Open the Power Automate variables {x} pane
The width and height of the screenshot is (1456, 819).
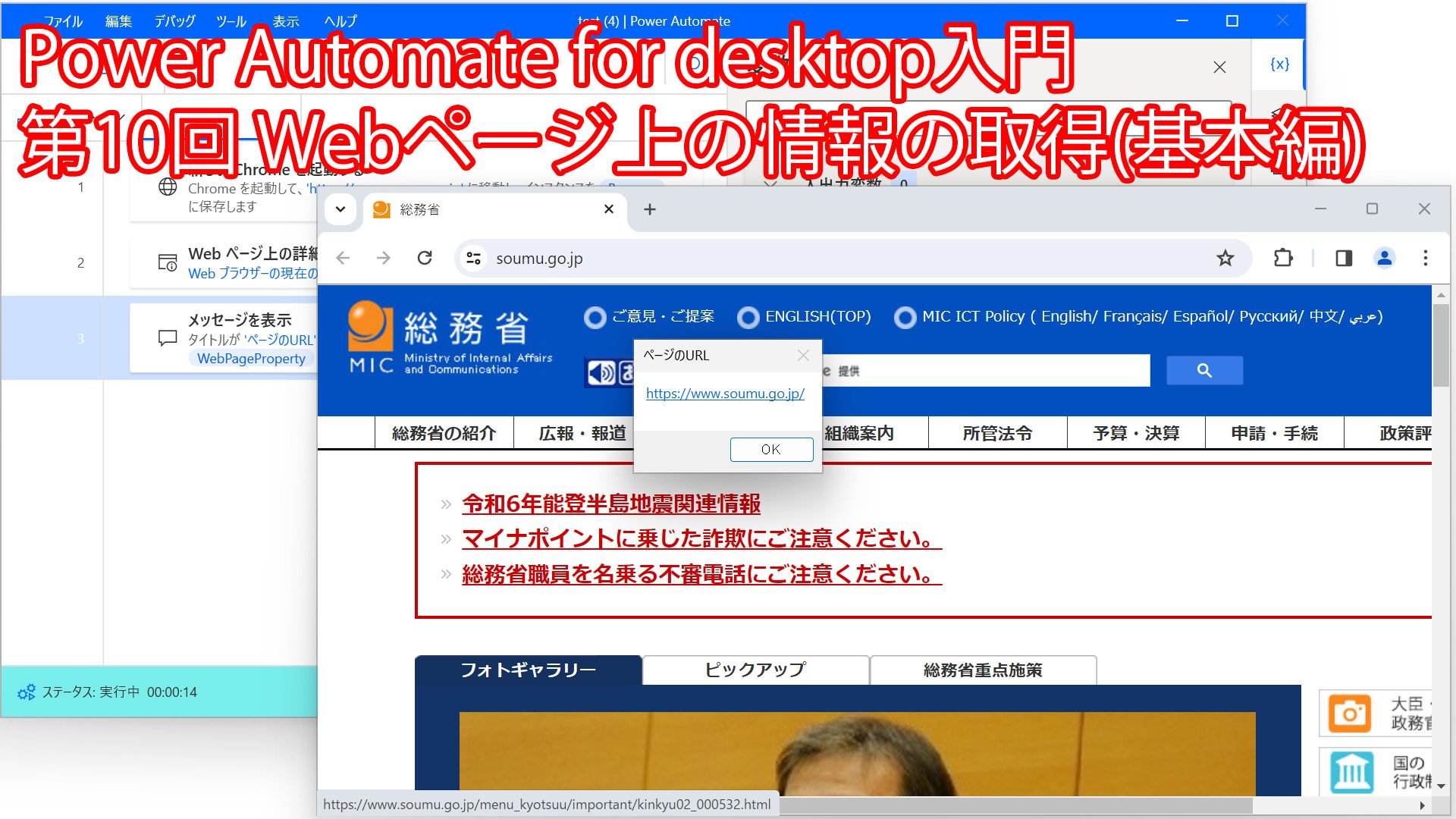tap(1279, 64)
